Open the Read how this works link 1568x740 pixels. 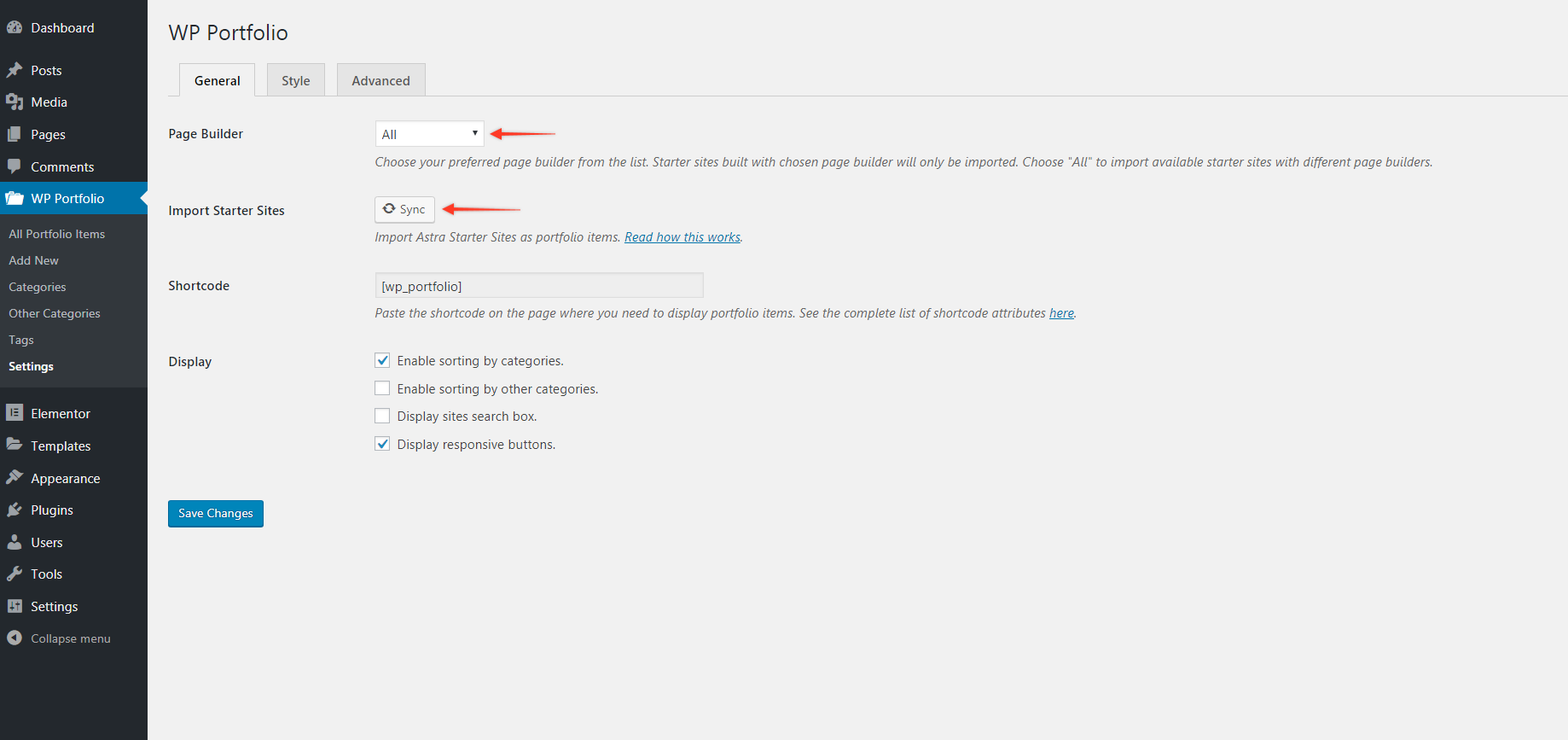[682, 237]
